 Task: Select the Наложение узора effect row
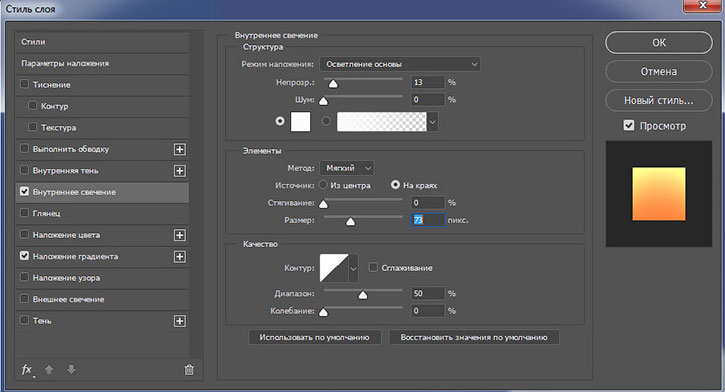(x=102, y=278)
